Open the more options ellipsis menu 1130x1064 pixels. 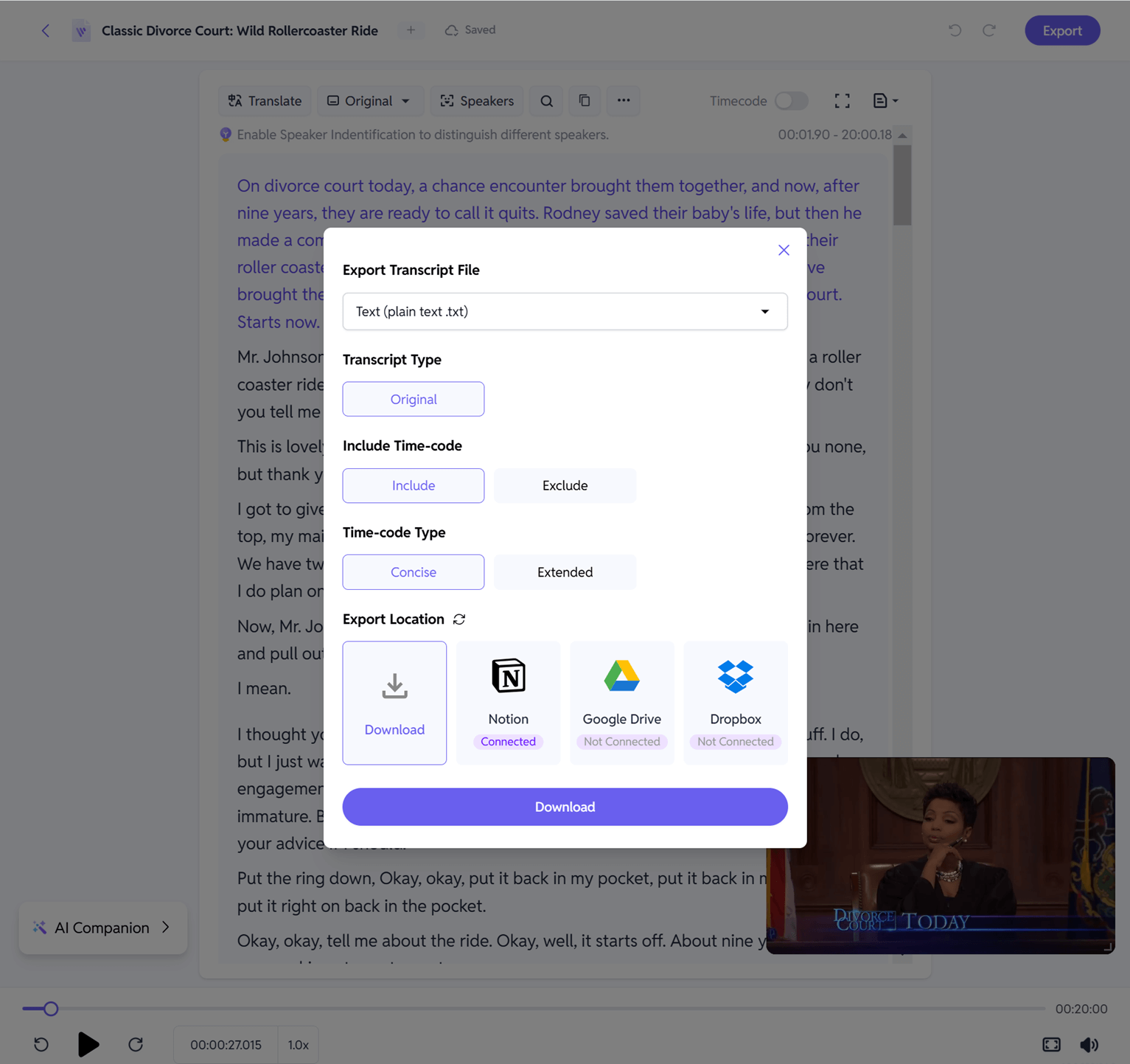pos(624,101)
